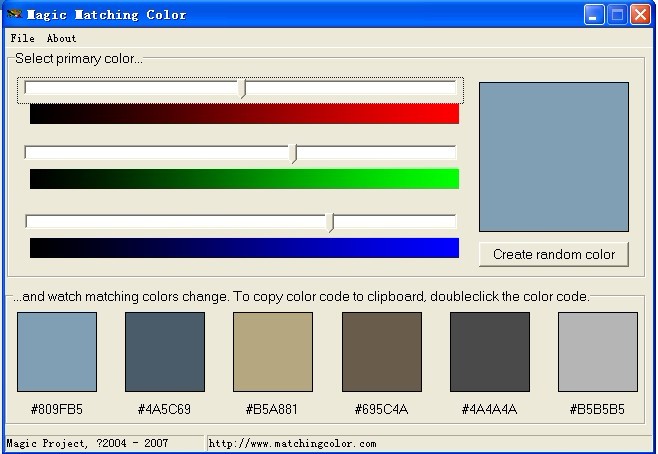Select the #4A5C69 dark slate swatch
This screenshot has width=658, height=454.
point(165,352)
